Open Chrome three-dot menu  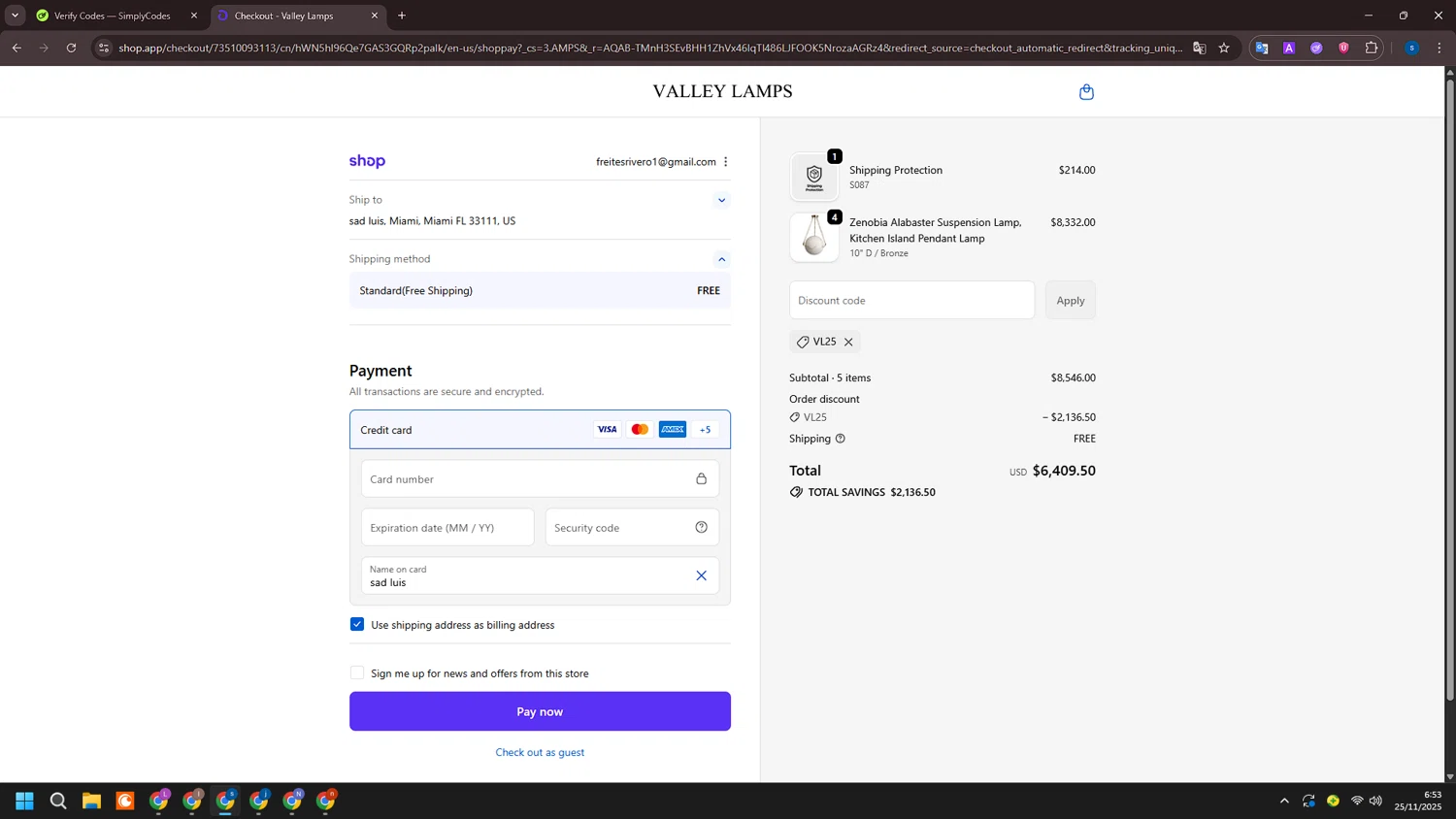pyautogui.click(x=1439, y=48)
